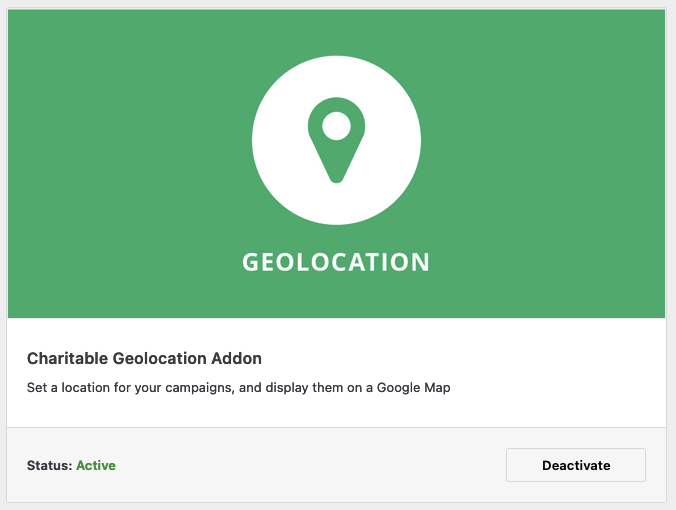Click the word Geolocation in addon title
Viewport: 676px width, 510px height.
(x=160, y=358)
